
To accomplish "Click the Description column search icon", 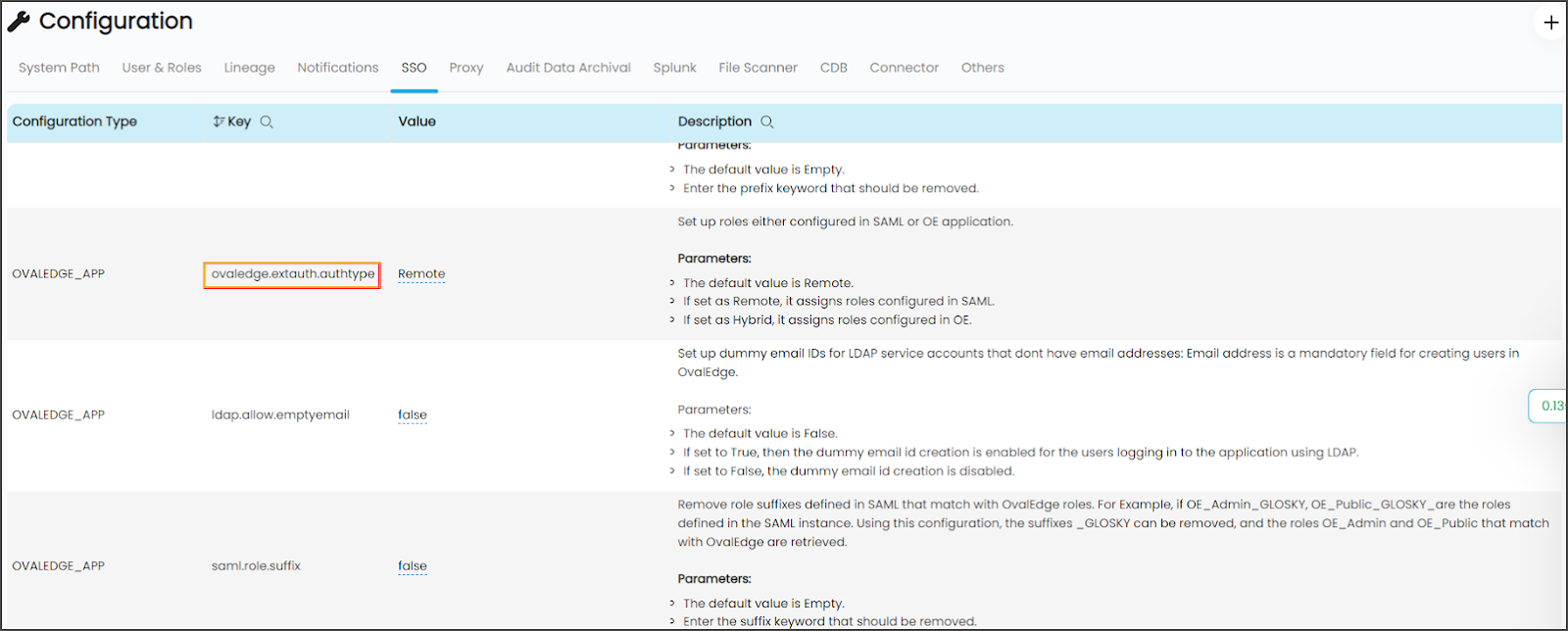I will (x=767, y=122).
